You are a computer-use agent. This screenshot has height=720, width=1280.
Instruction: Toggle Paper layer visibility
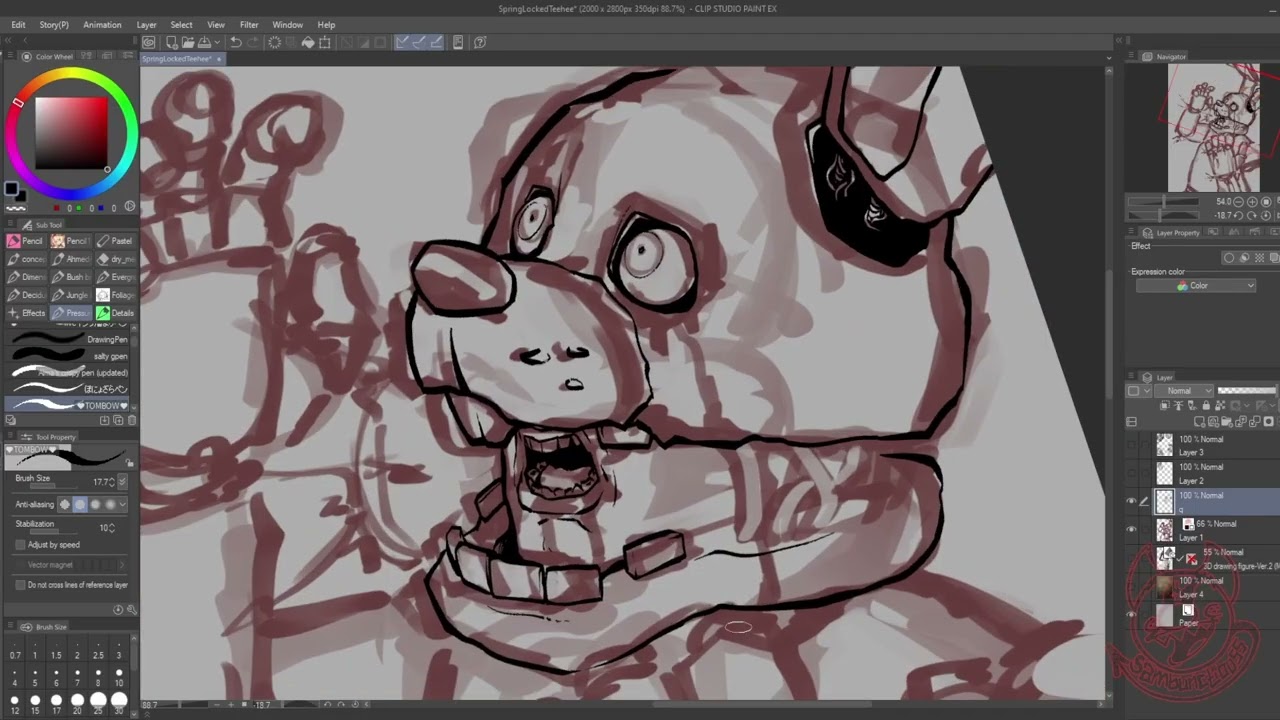[1132, 614]
